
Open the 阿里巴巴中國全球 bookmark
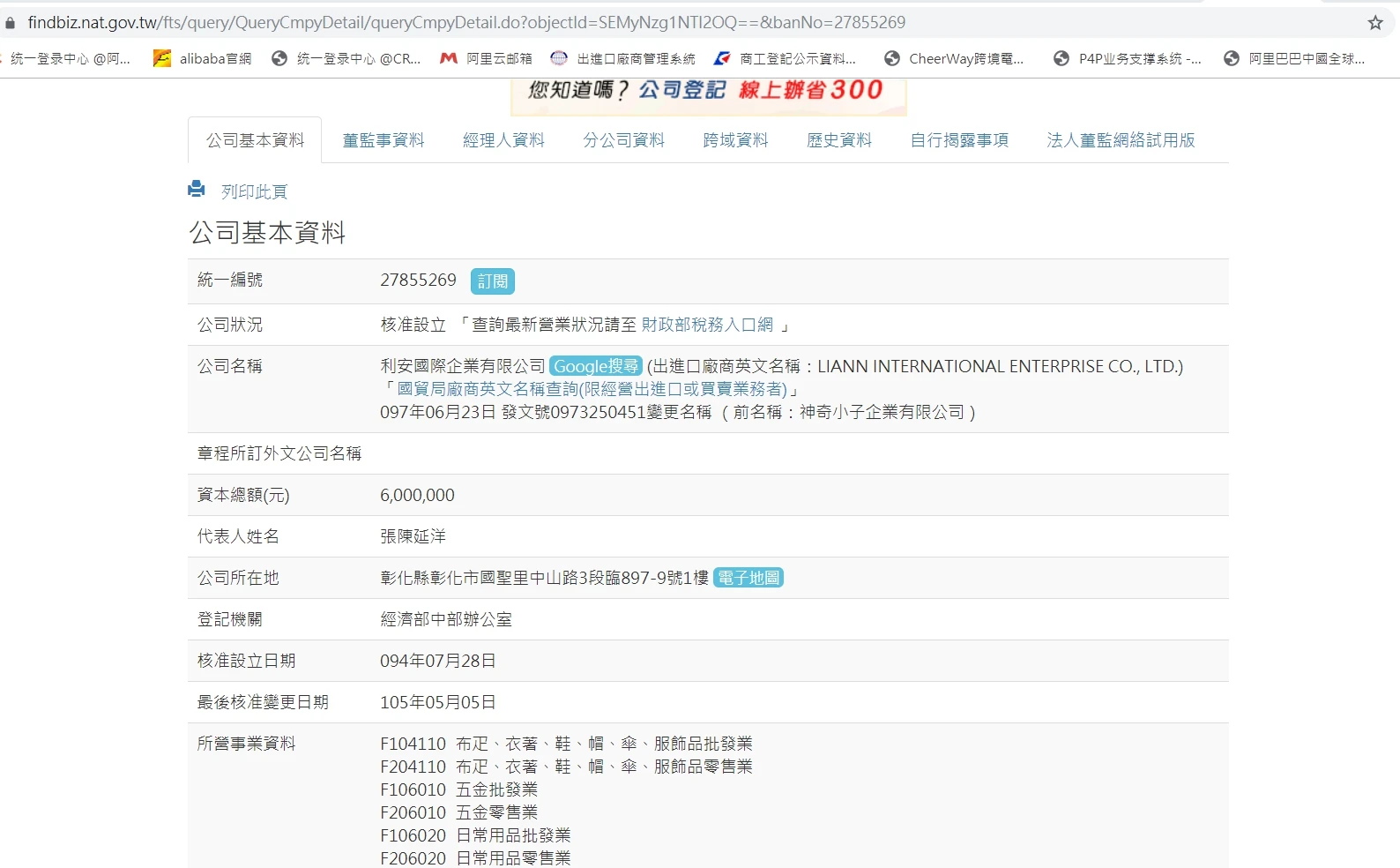coord(1295,59)
